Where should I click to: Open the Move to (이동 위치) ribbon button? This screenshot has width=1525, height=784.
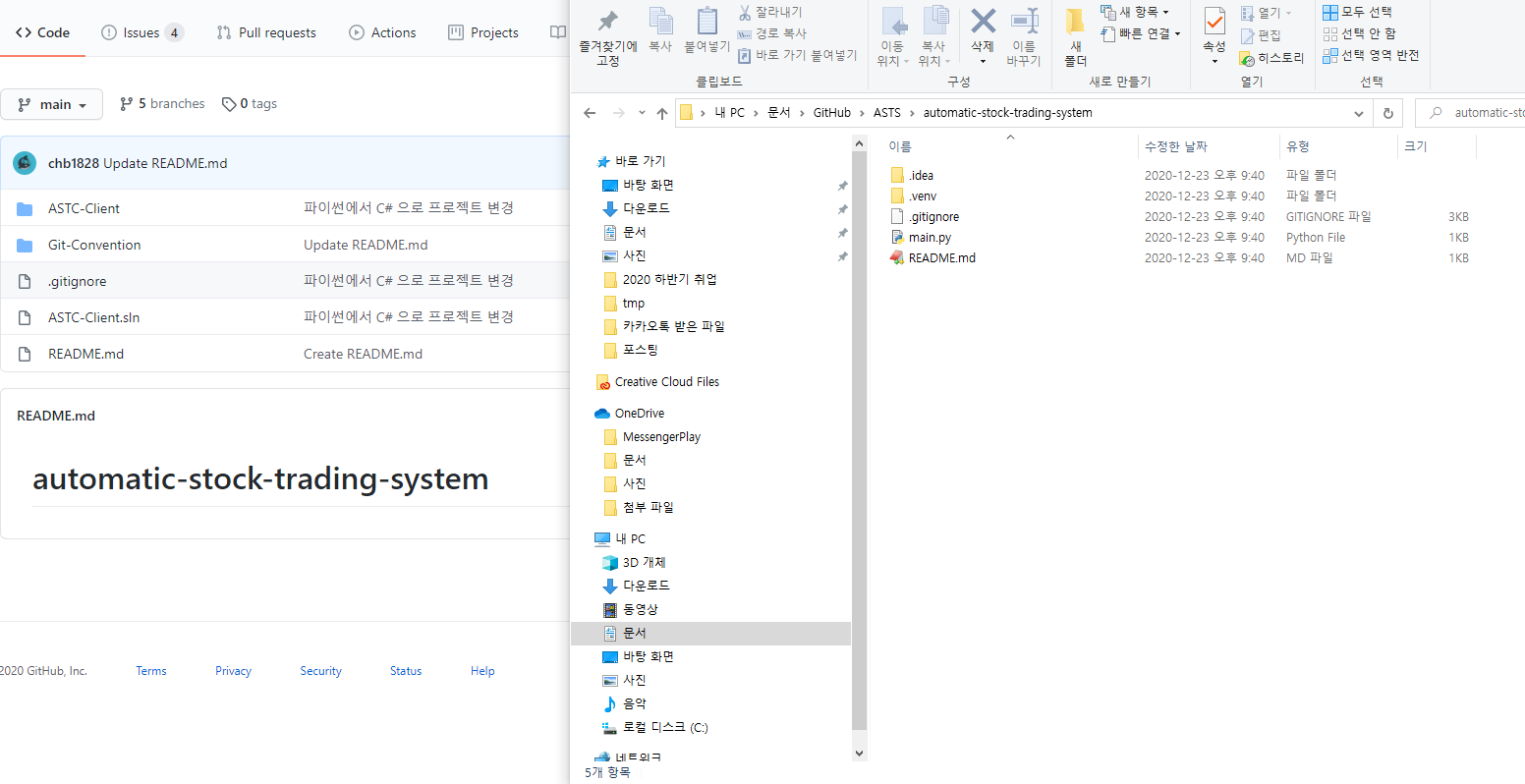click(x=892, y=37)
